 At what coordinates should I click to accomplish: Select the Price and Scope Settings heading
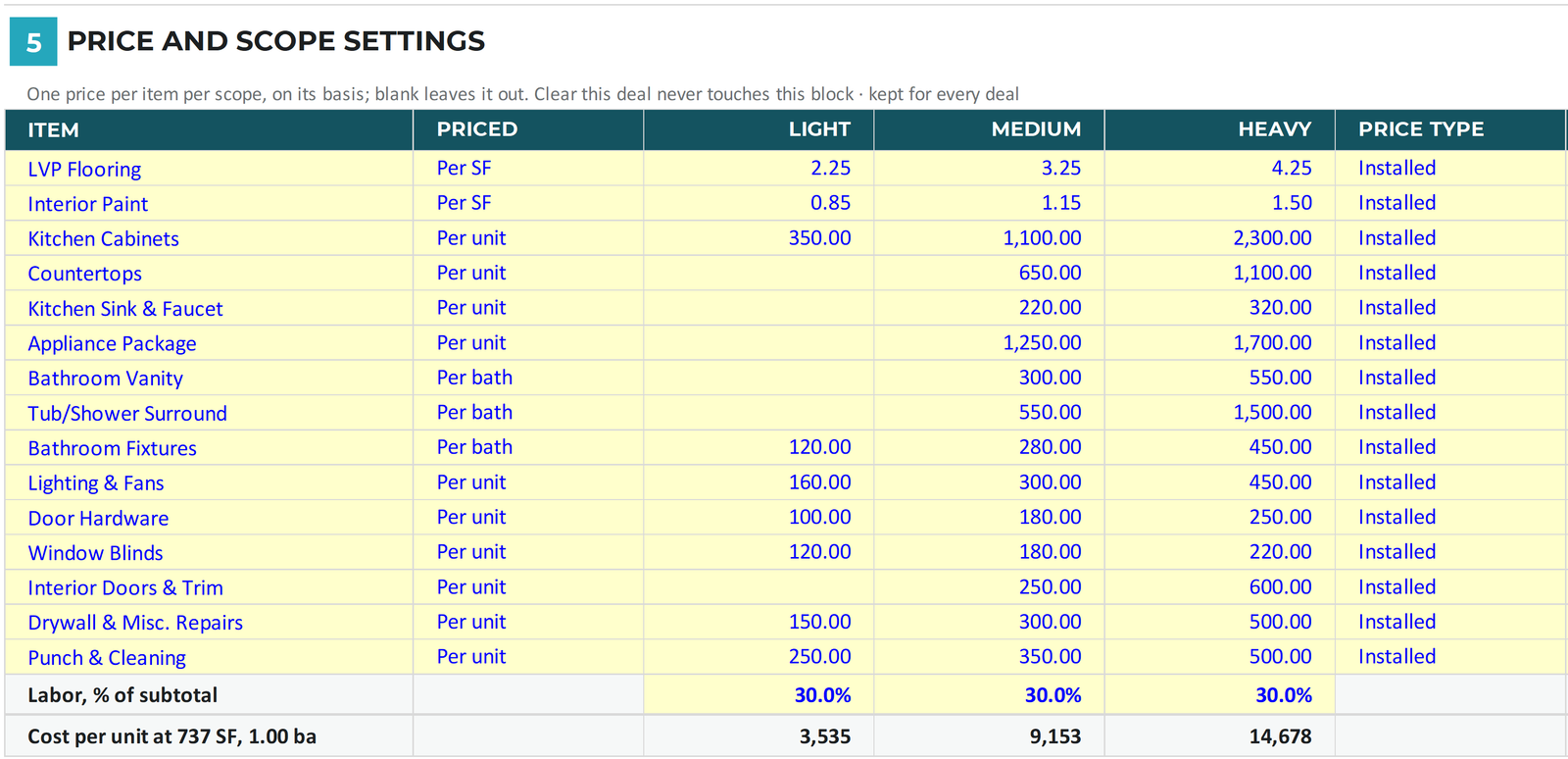pyautogui.click(x=275, y=41)
